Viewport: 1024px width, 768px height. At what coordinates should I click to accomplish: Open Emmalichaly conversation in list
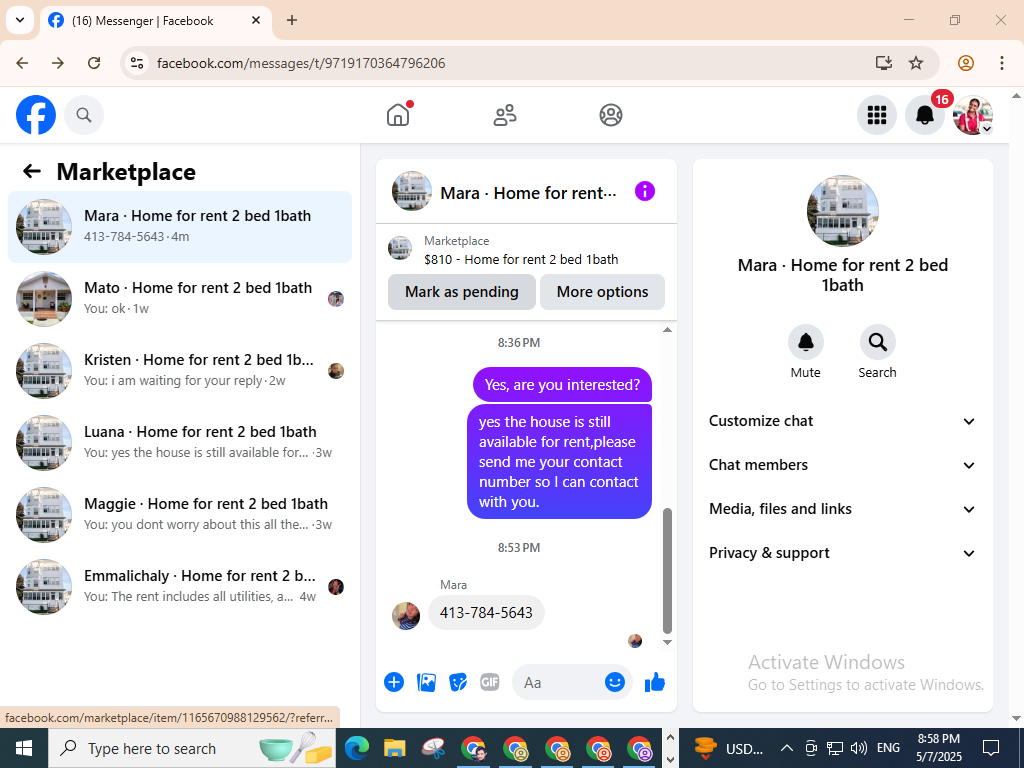point(180,586)
